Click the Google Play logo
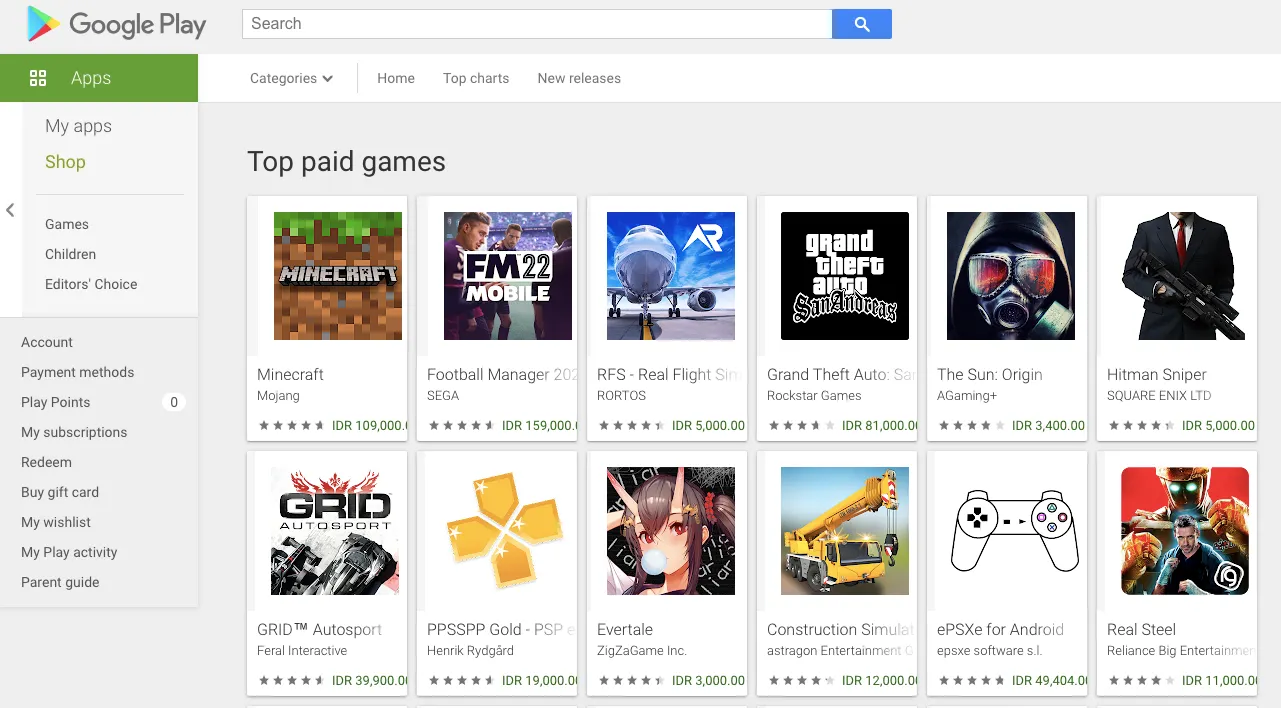1281x708 pixels. point(116,25)
